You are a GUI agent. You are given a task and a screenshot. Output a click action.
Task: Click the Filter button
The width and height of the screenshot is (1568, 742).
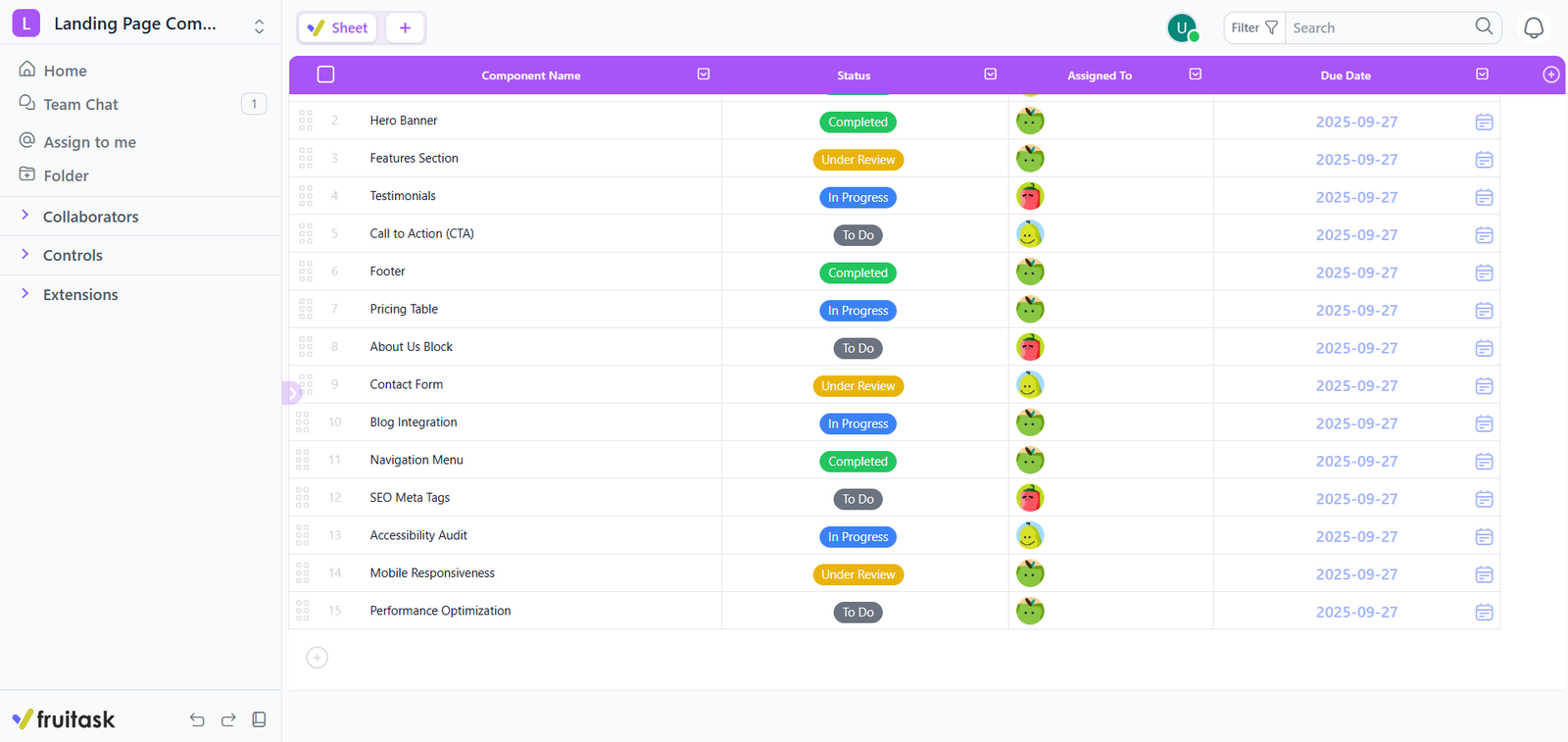[x=1253, y=28]
